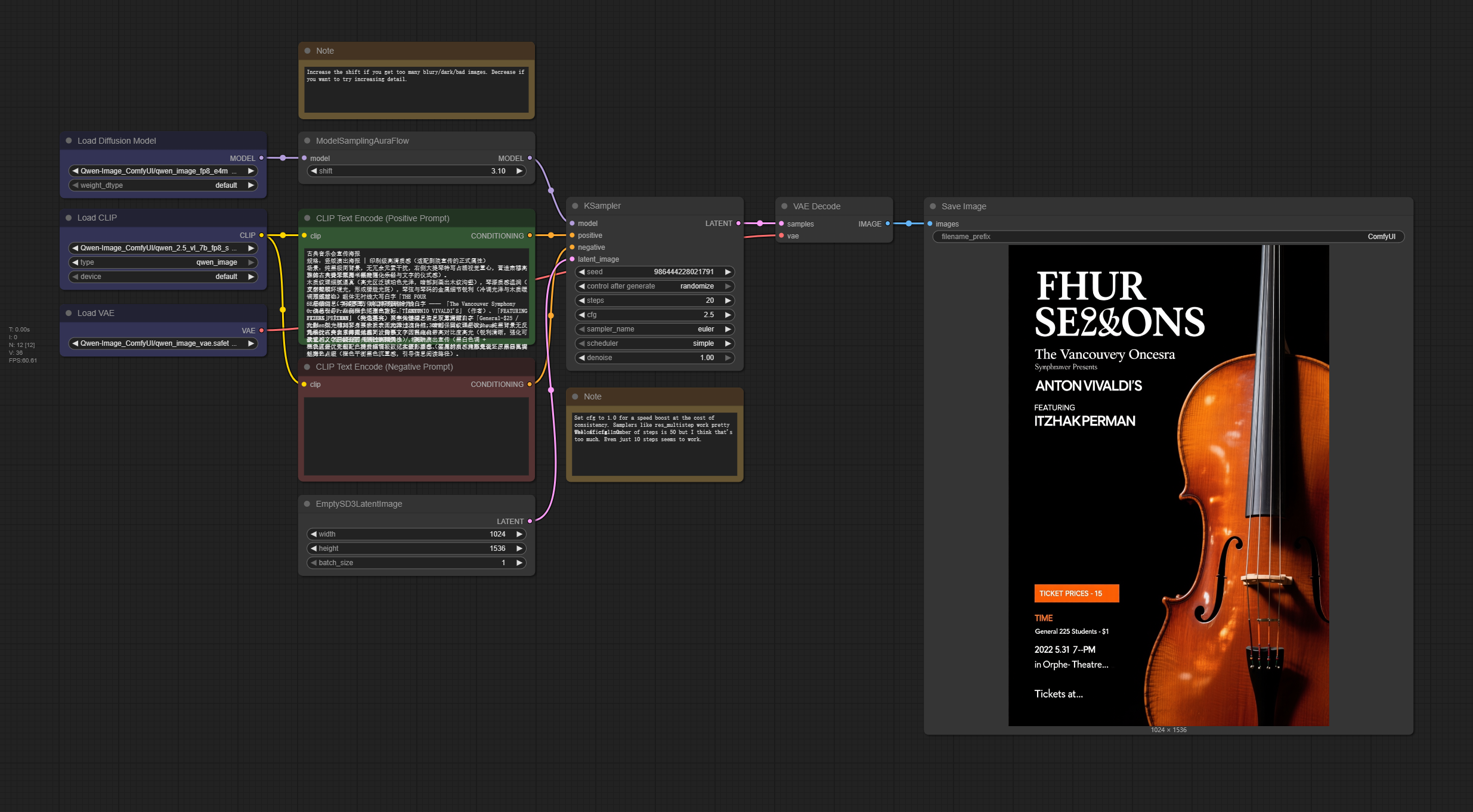Open the CLIP device dropdown
This screenshot has width=1473, height=812.
click(x=163, y=277)
